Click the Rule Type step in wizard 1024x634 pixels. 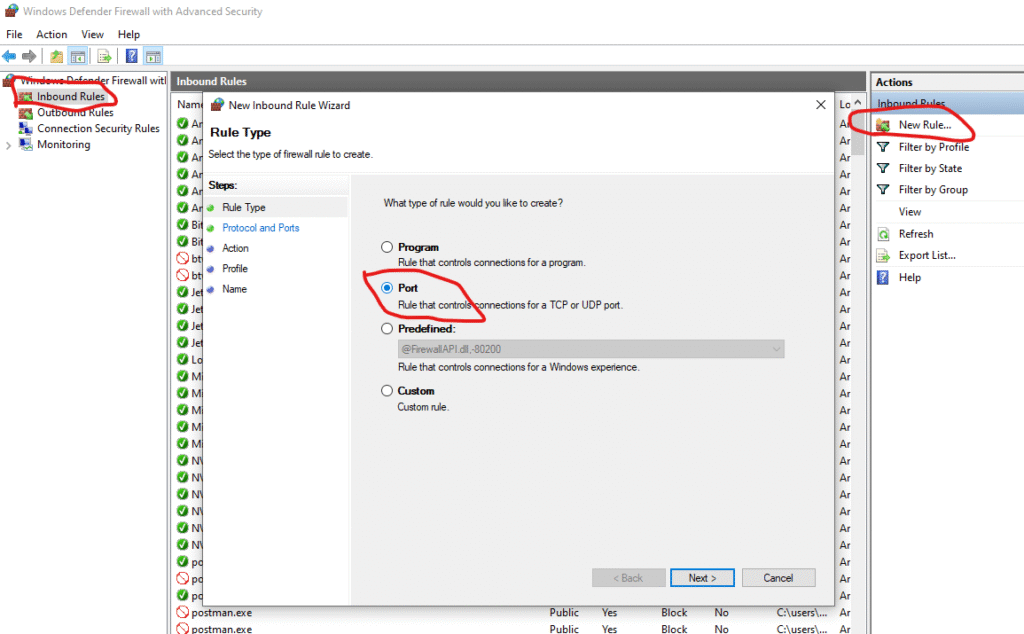(x=244, y=207)
